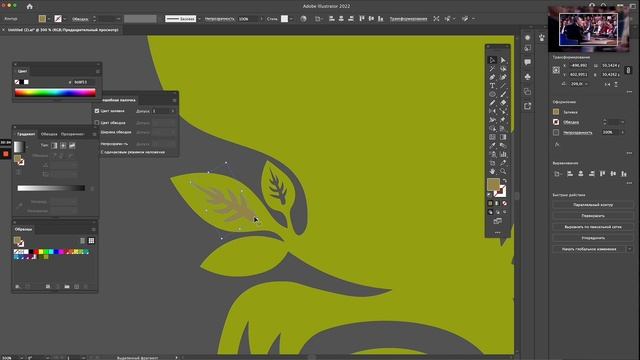Click the Expand shape quick action button
Viewport: 640px width, 360px height.
coord(593,216)
